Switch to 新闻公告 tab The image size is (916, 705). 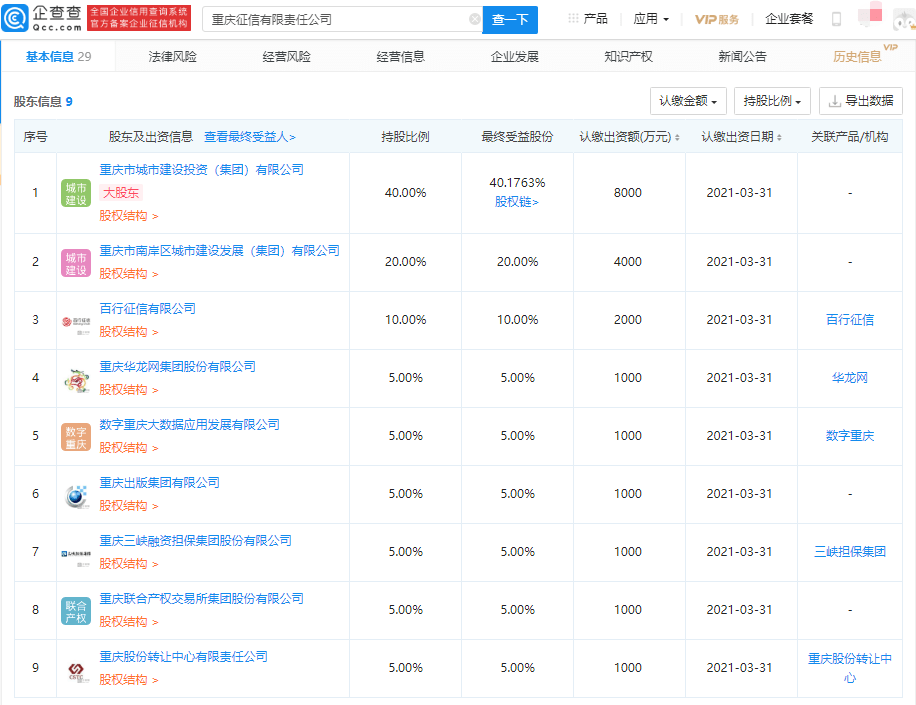coord(742,57)
